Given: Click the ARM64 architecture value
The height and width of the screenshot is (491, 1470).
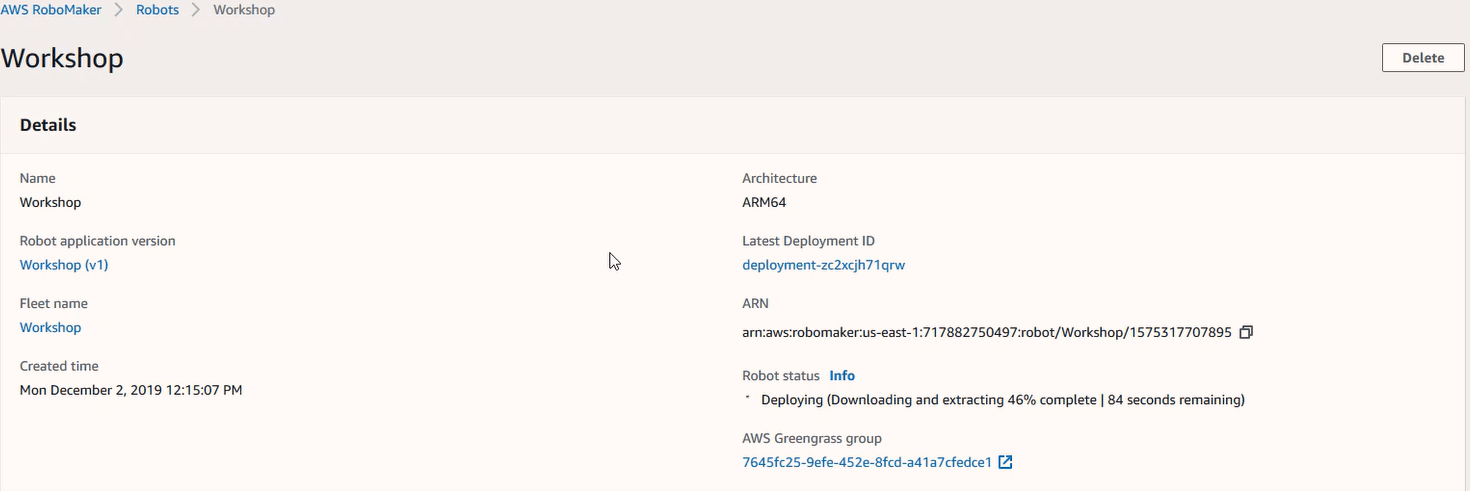Looking at the screenshot, I should pyautogui.click(x=764, y=202).
